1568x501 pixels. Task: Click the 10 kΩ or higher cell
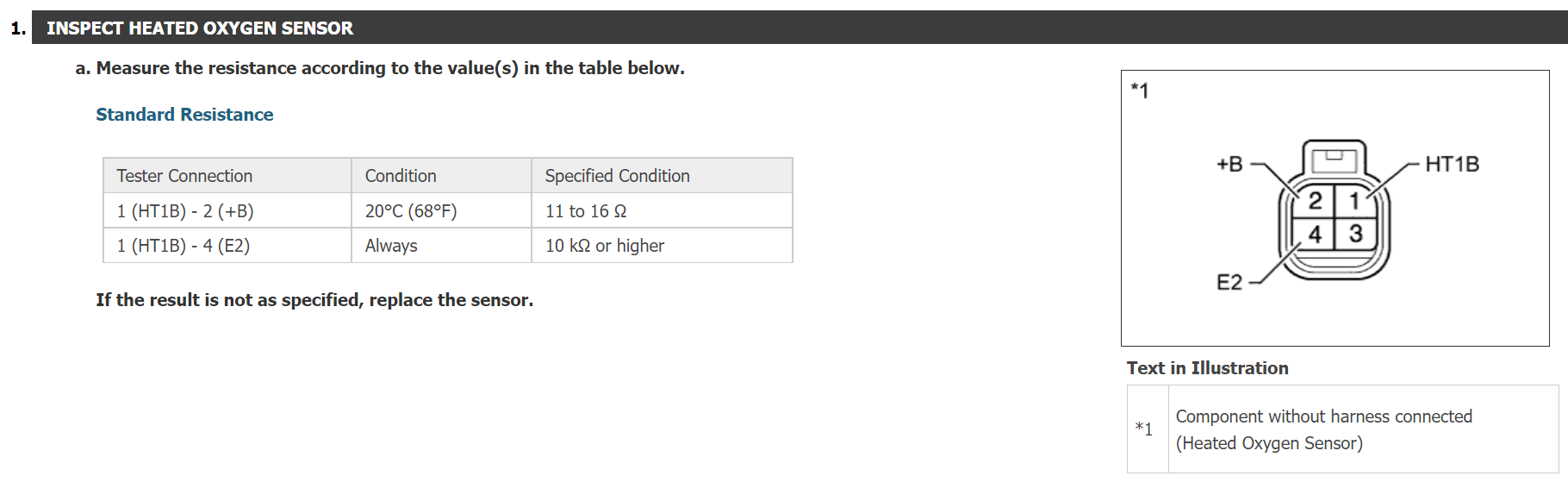pyautogui.click(x=605, y=246)
